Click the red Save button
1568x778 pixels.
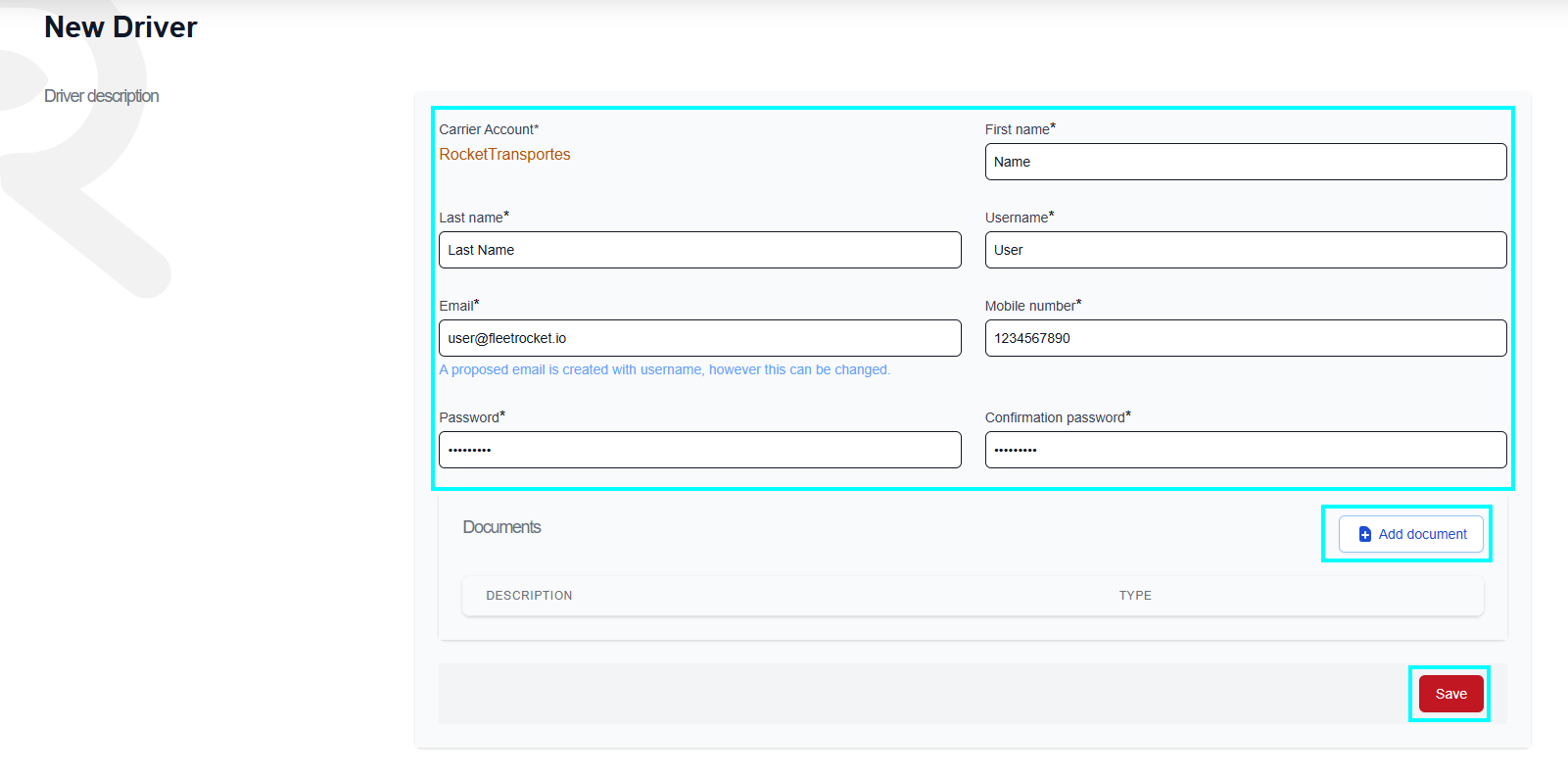coord(1451,694)
